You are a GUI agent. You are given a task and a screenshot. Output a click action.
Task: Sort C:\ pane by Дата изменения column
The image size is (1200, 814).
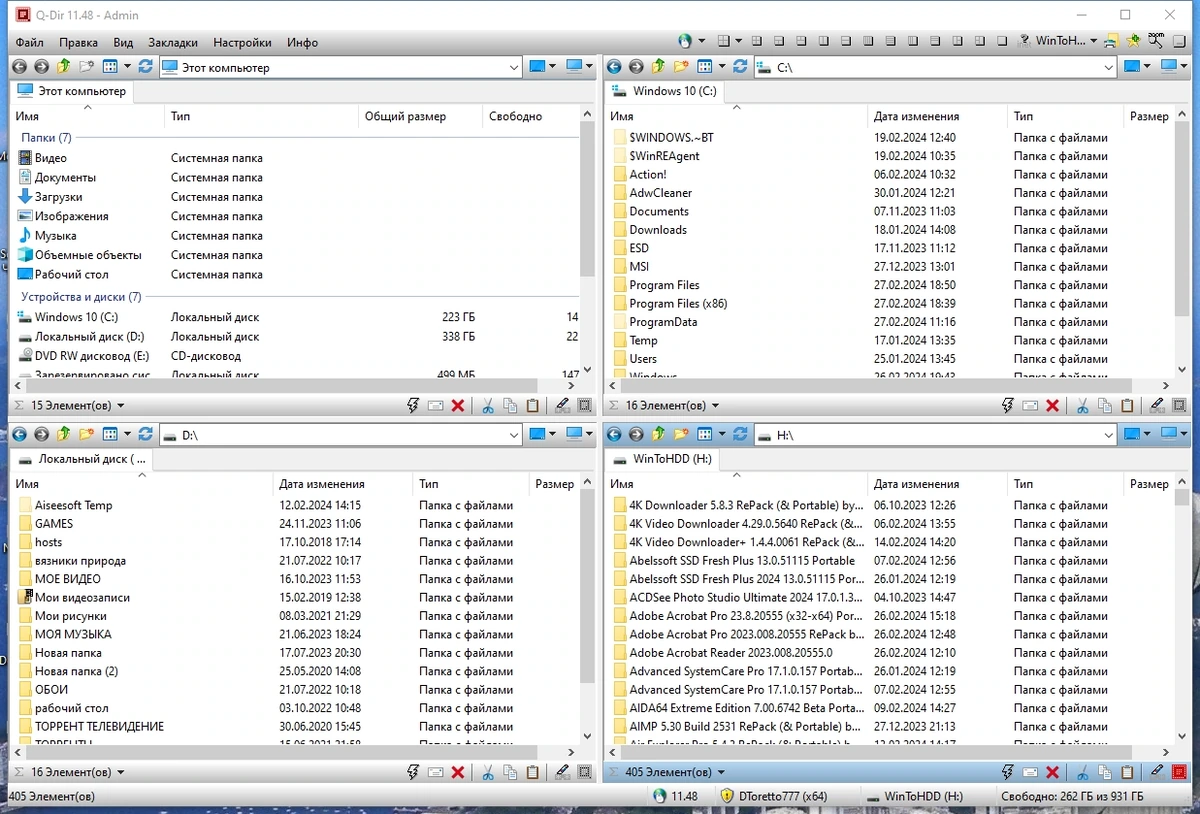point(937,116)
